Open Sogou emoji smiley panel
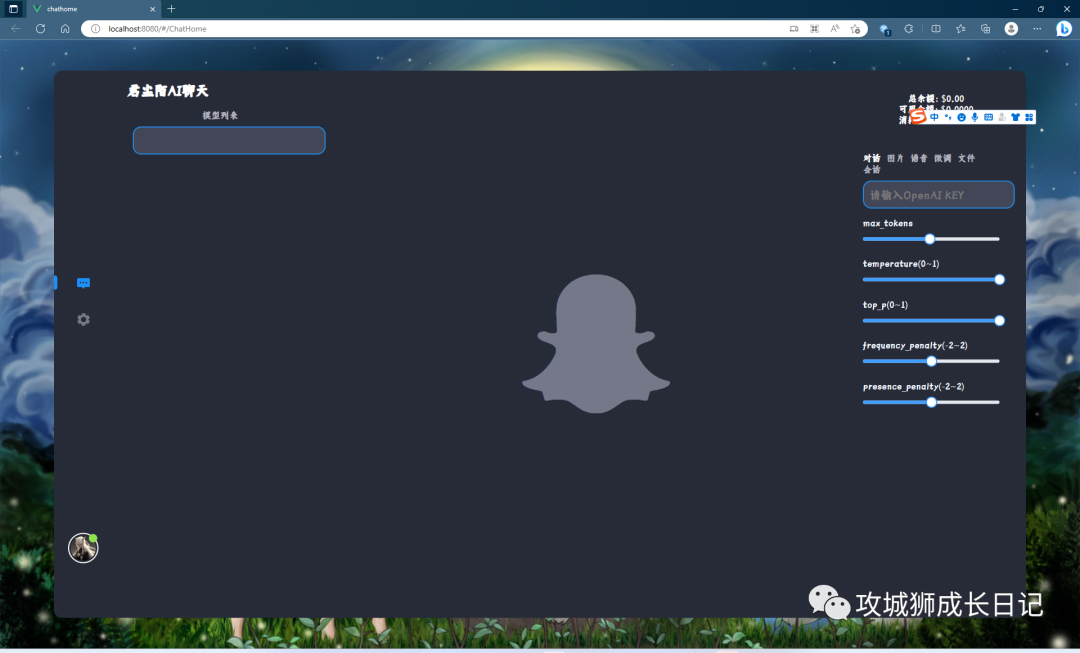 tap(962, 117)
